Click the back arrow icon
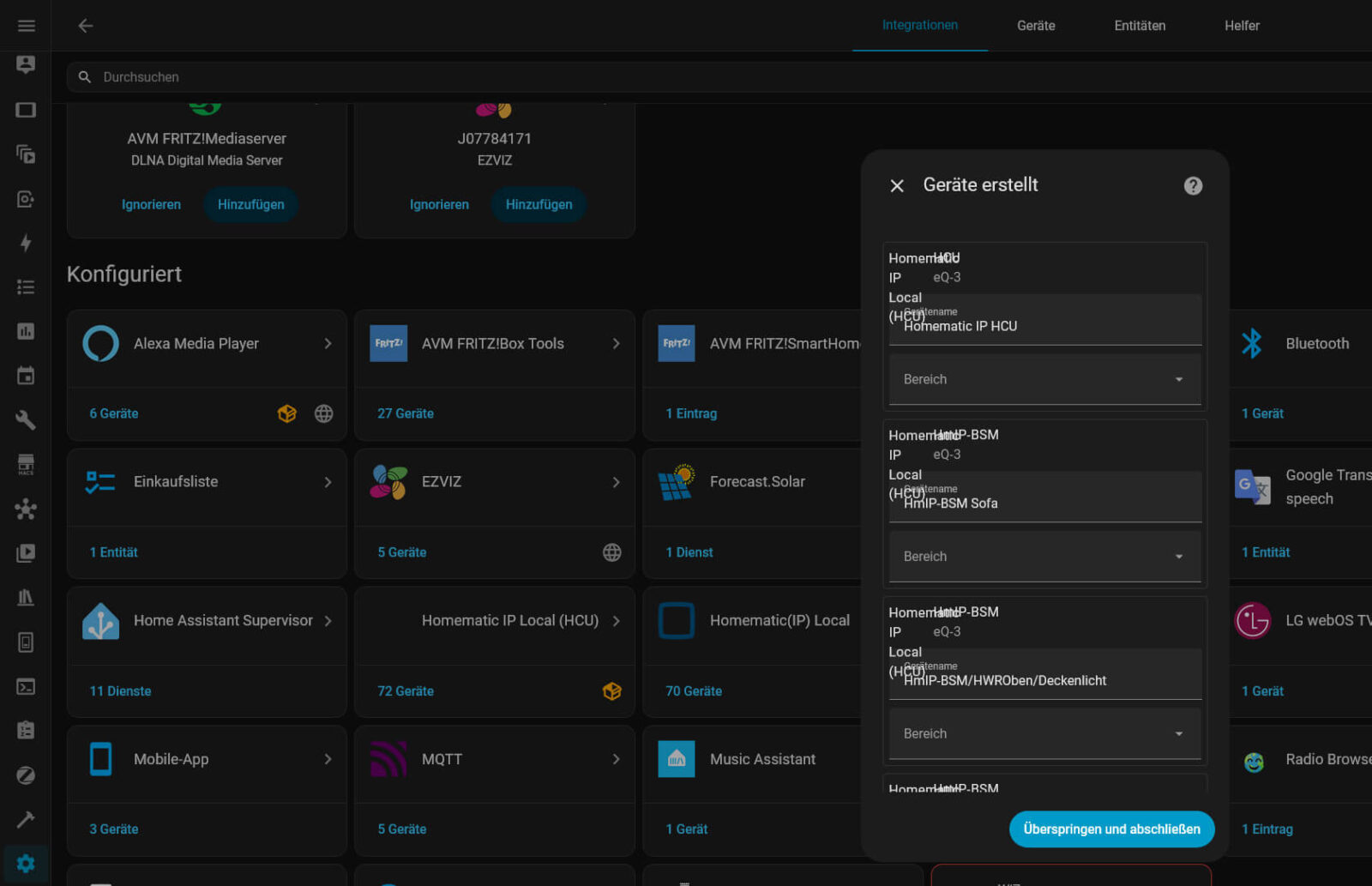1372x886 pixels. pos(86,26)
